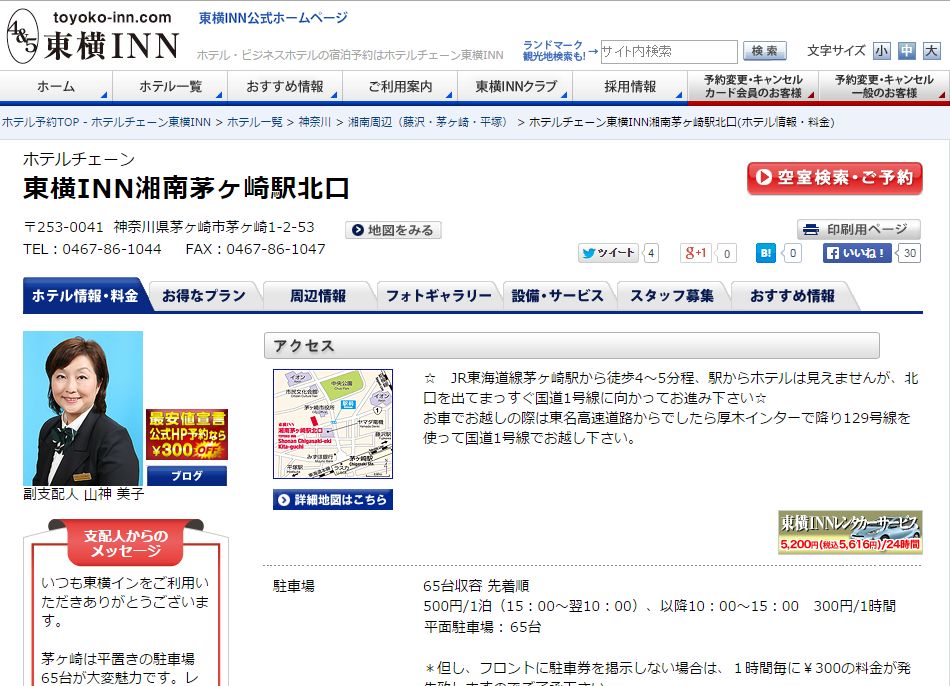Click the 詳細地図はこちら button
Image resolution: width=950 pixels, height=686 pixels.
[333, 499]
